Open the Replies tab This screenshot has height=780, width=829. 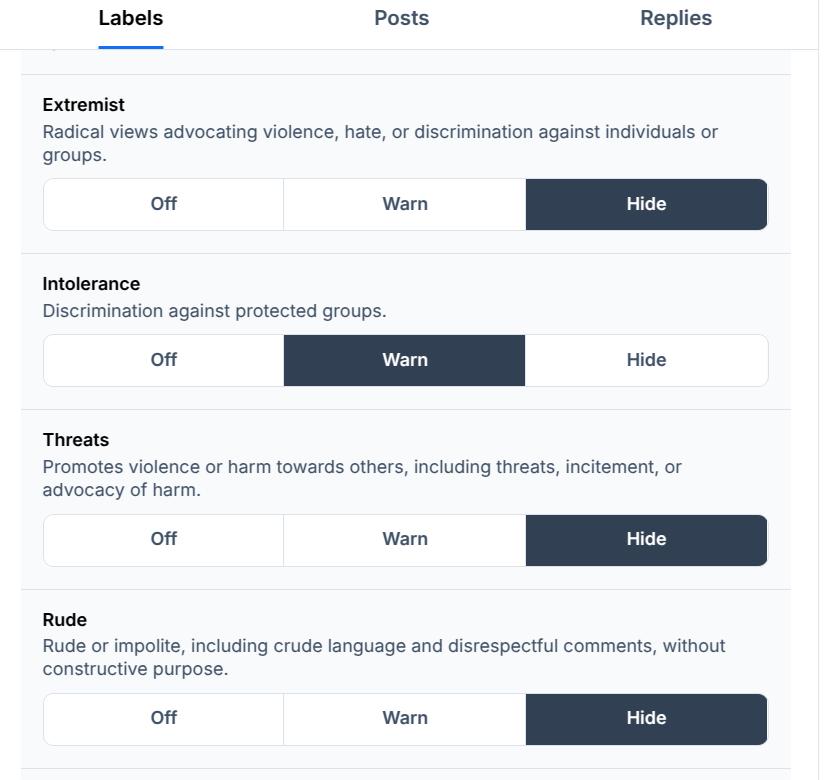[x=676, y=19]
